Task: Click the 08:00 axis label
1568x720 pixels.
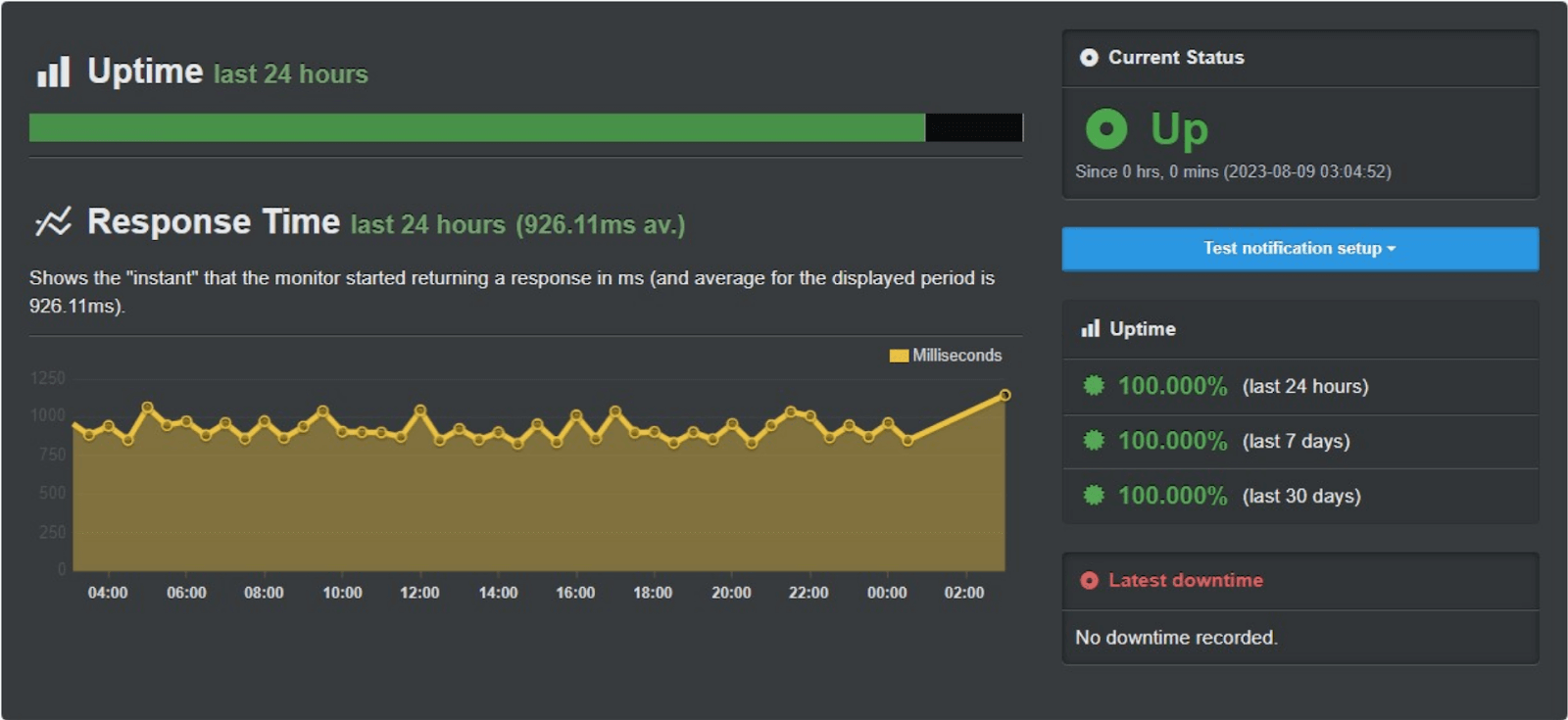Action: 264,593
